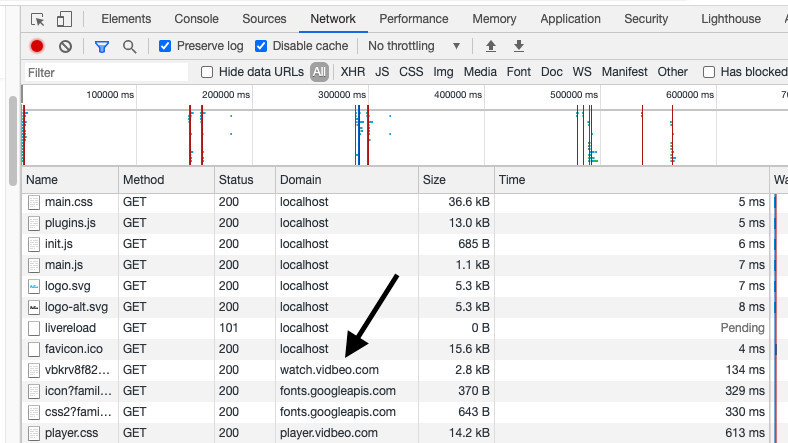This screenshot has height=443, width=788.
Task: Click the import HAR upload arrow icon
Action: click(491, 46)
